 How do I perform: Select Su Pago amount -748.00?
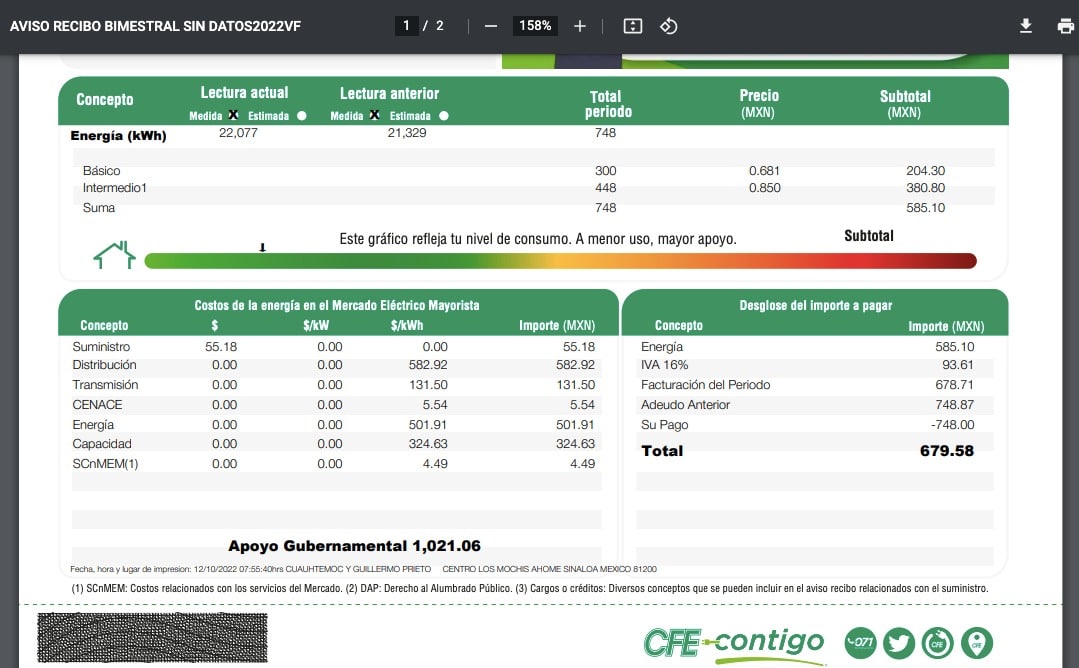click(952, 424)
